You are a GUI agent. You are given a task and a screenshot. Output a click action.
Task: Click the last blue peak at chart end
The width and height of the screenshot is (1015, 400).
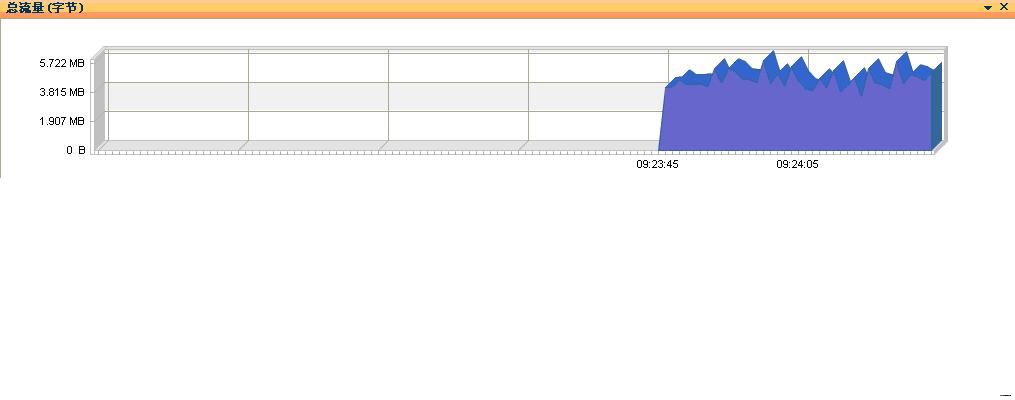pos(938,66)
